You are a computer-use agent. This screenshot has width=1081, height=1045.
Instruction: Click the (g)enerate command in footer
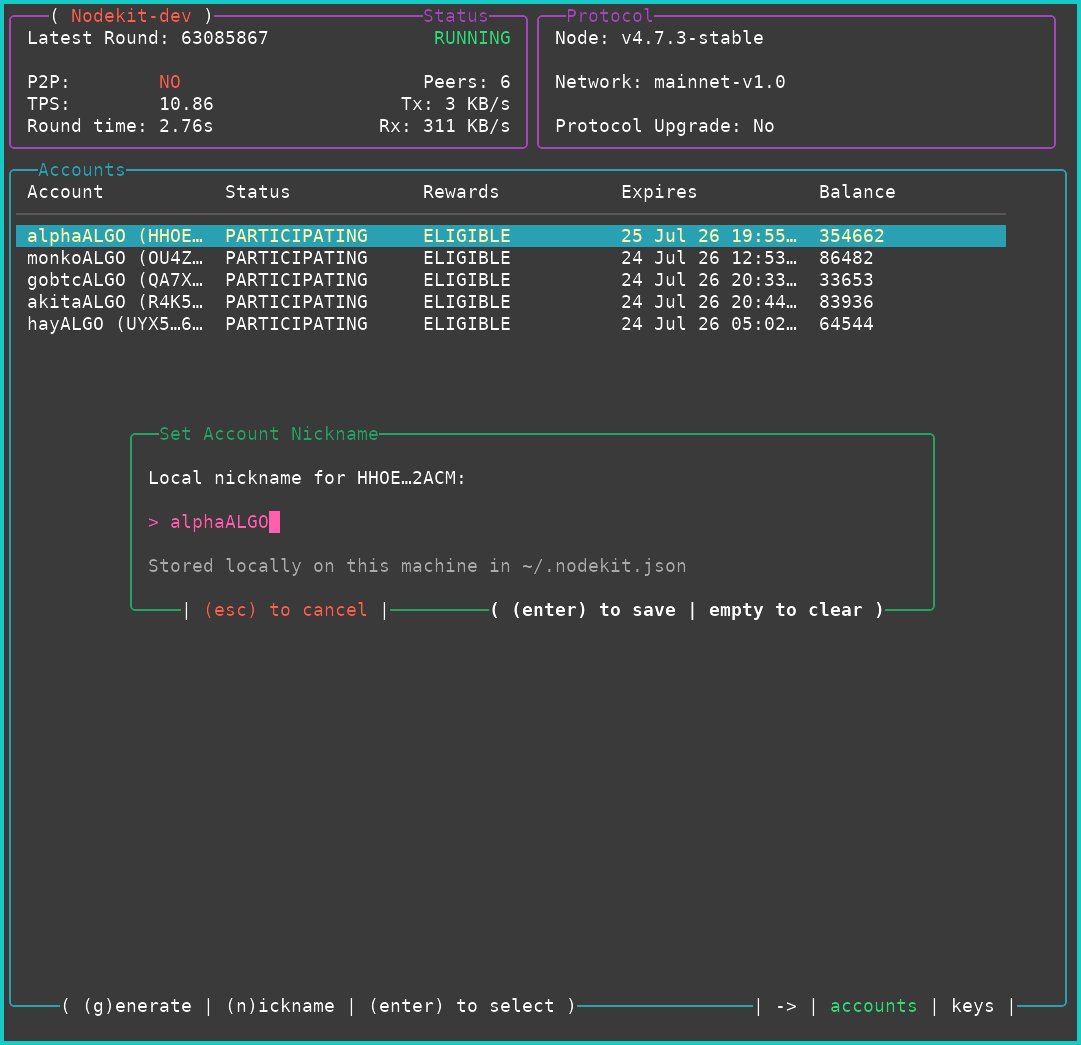pos(137,1006)
